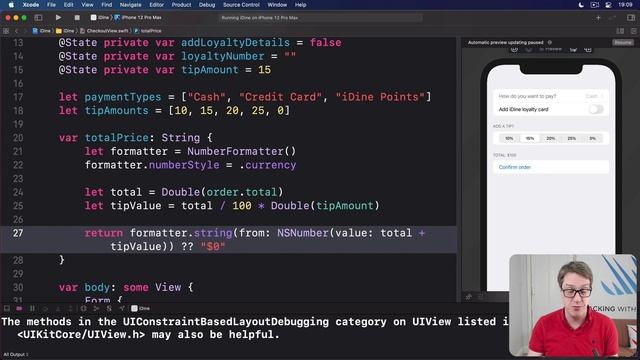Open Debug View Hierarchy
This screenshot has width=640, height=360.
pos(83,308)
